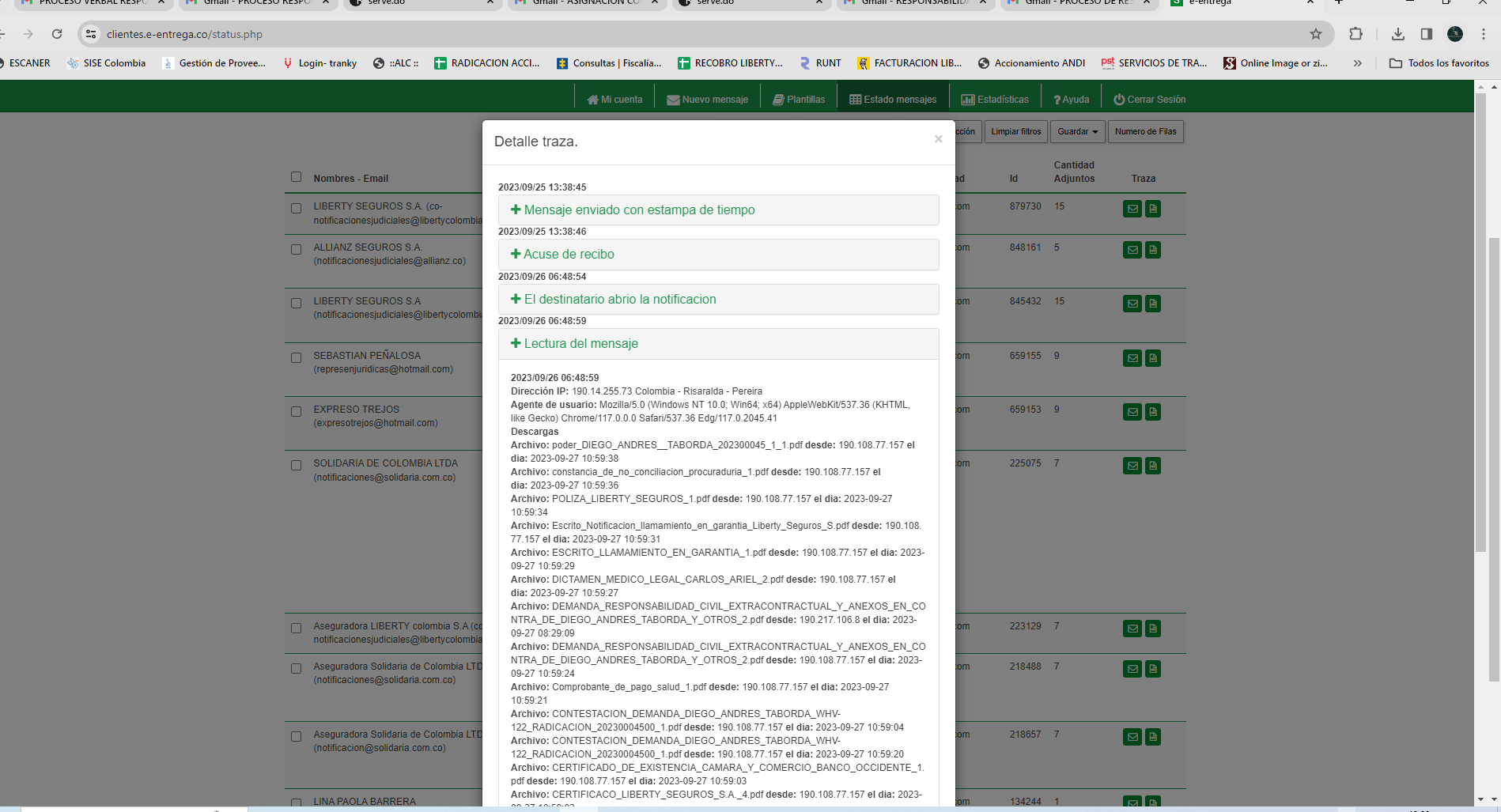Open envelope trace icon for row 223129
This screenshot has width=1501, height=812.
(1132, 629)
